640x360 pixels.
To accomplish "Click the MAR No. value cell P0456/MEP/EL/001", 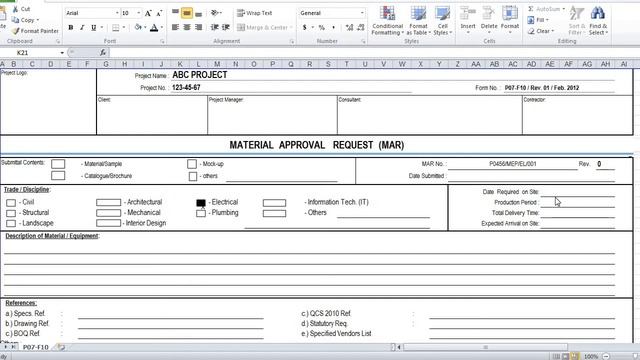I will point(513,164).
